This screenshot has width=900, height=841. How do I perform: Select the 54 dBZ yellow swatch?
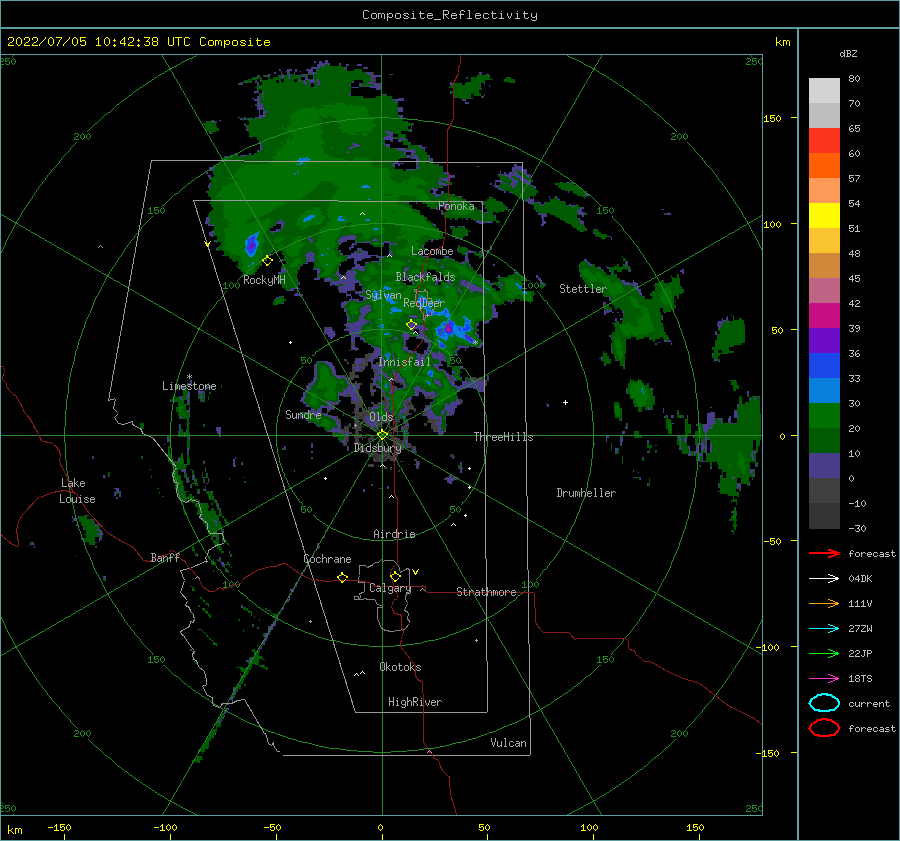click(824, 215)
